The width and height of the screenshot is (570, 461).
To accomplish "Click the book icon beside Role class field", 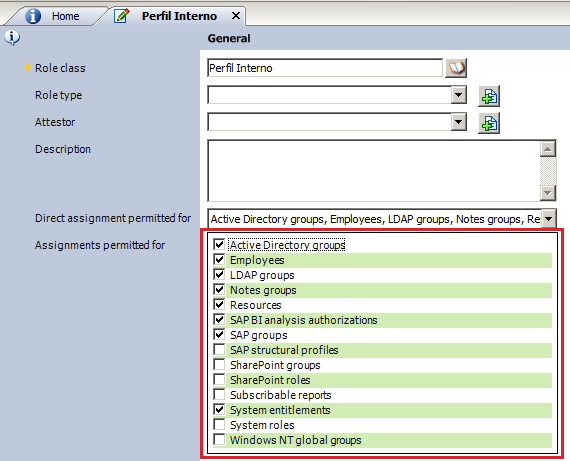I will tap(456, 68).
